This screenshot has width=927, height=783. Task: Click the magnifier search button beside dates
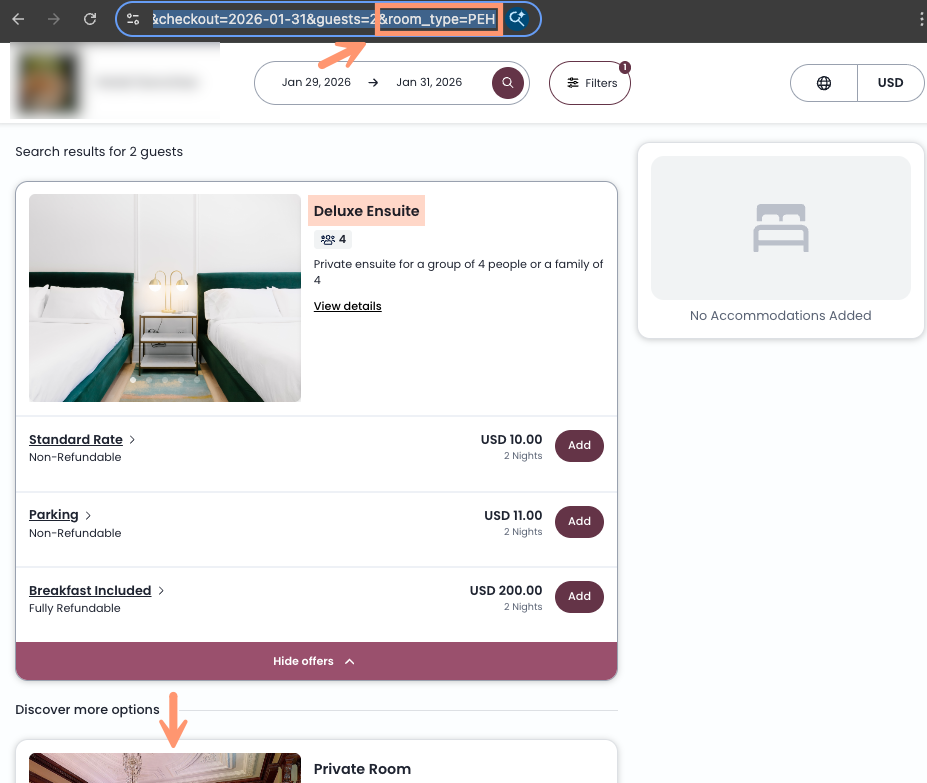click(x=508, y=83)
